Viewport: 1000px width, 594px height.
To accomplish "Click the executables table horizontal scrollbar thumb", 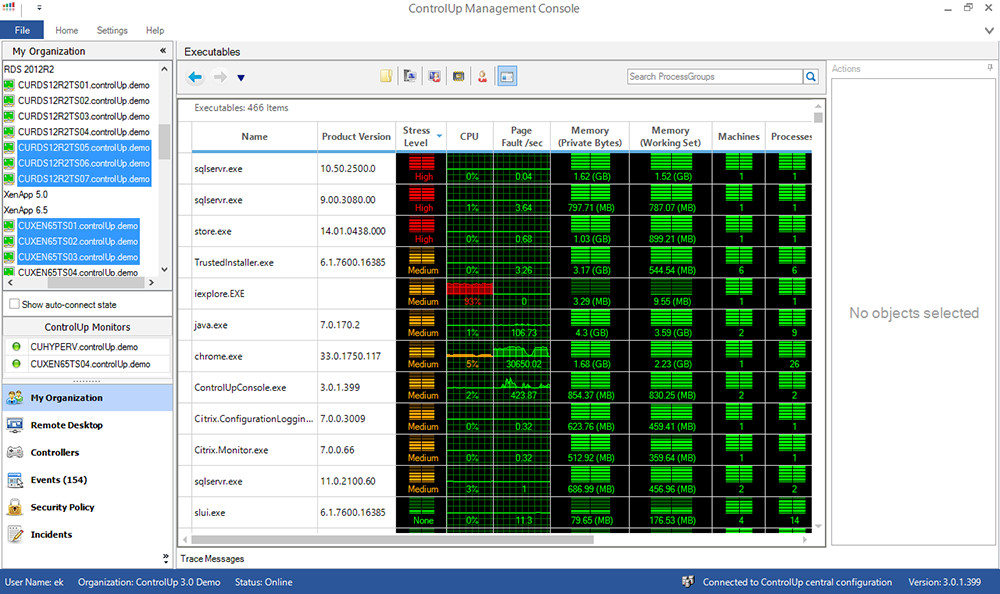I will [x=392, y=540].
